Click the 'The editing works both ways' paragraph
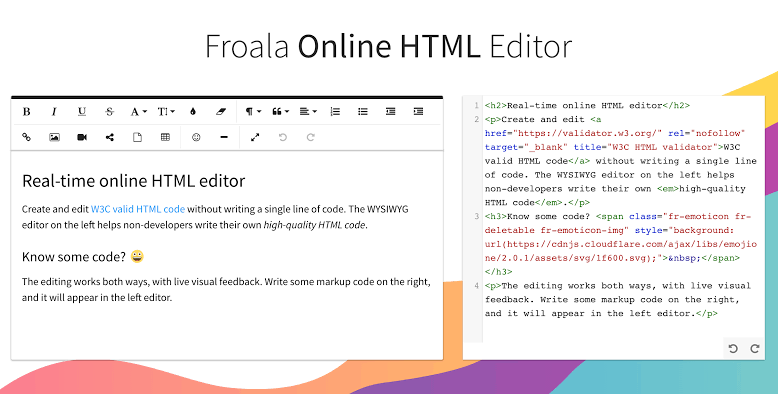The height and width of the screenshot is (394, 778). pyautogui.click(x=226, y=290)
